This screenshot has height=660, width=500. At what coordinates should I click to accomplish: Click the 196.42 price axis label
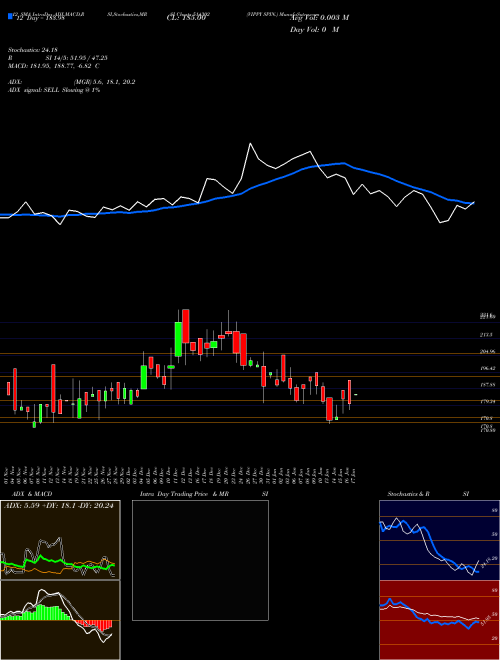click(487, 368)
